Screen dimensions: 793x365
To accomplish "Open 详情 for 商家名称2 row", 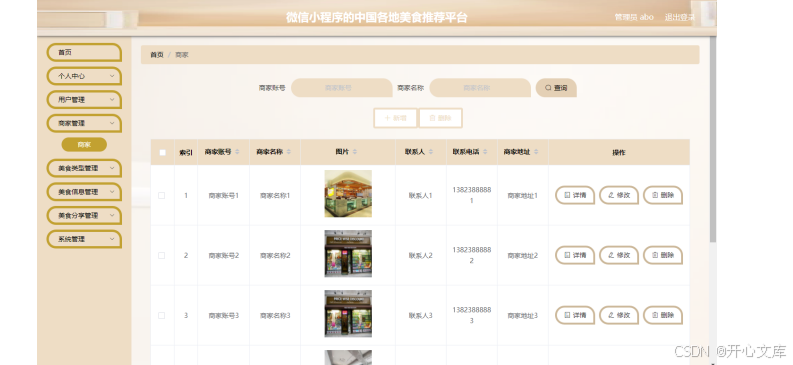I will pyautogui.click(x=575, y=255).
